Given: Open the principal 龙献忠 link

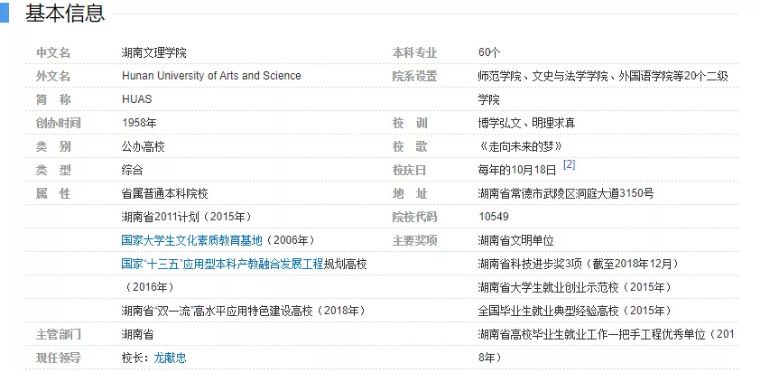Looking at the screenshot, I should (x=170, y=358).
